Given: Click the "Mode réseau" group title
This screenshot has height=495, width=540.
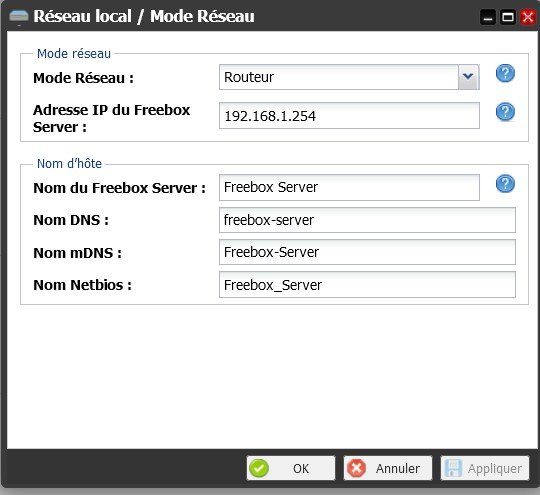Looking at the screenshot, I should click(x=74, y=54).
